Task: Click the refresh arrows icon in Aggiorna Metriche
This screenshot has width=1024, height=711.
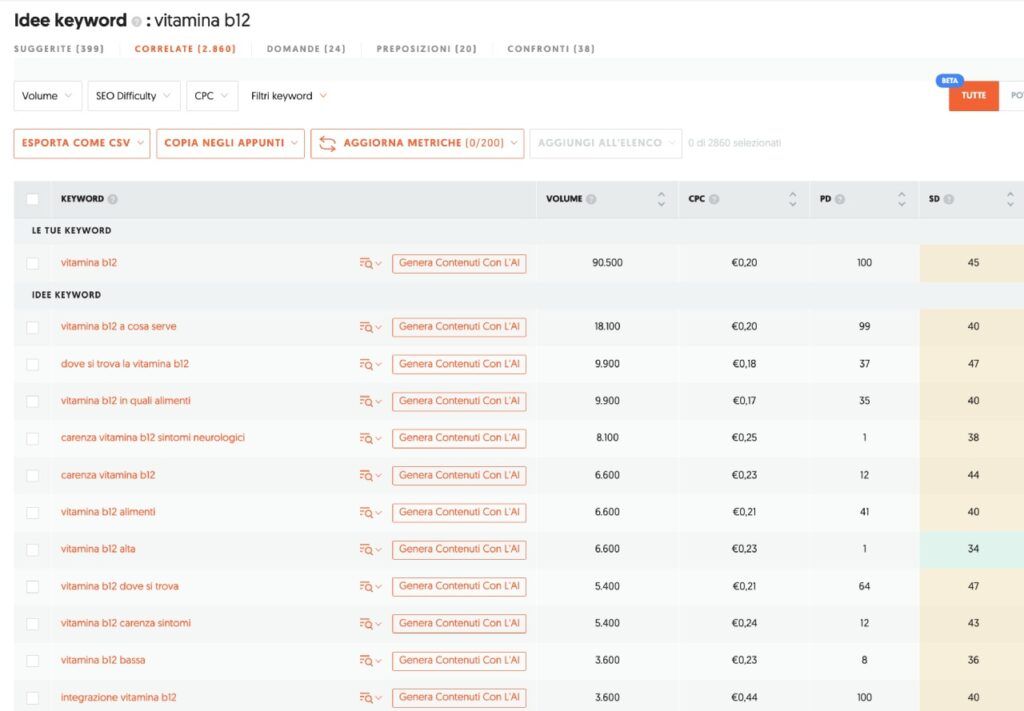Action: pyautogui.click(x=328, y=144)
